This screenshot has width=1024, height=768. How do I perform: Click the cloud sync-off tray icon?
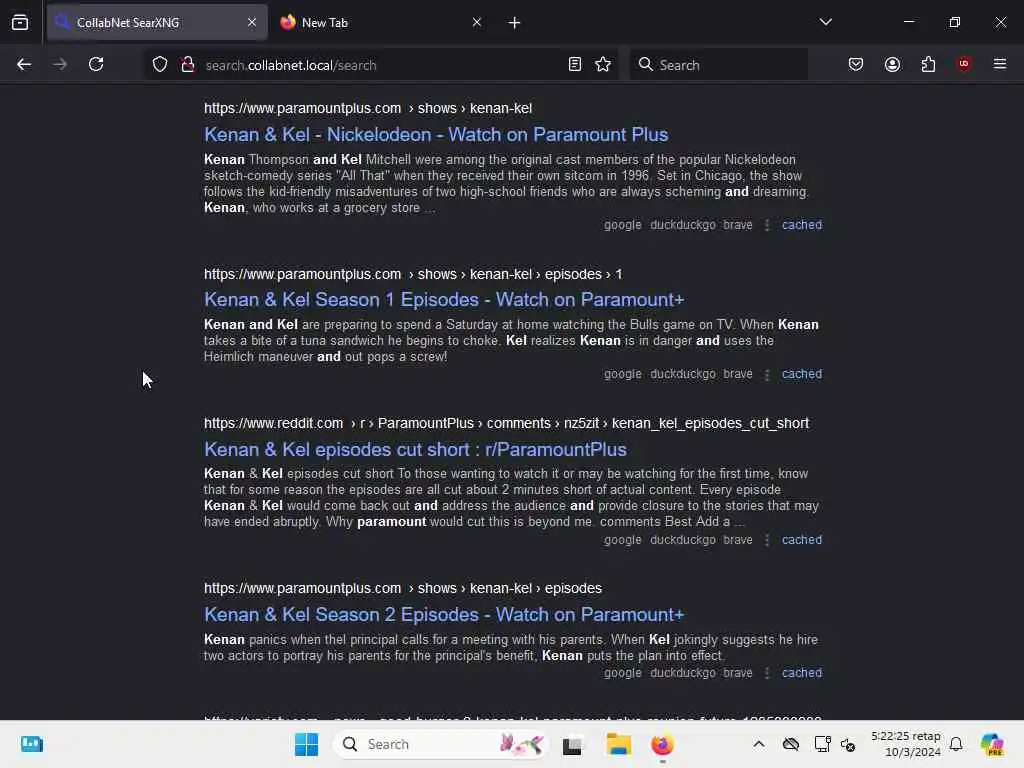(x=791, y=744)
